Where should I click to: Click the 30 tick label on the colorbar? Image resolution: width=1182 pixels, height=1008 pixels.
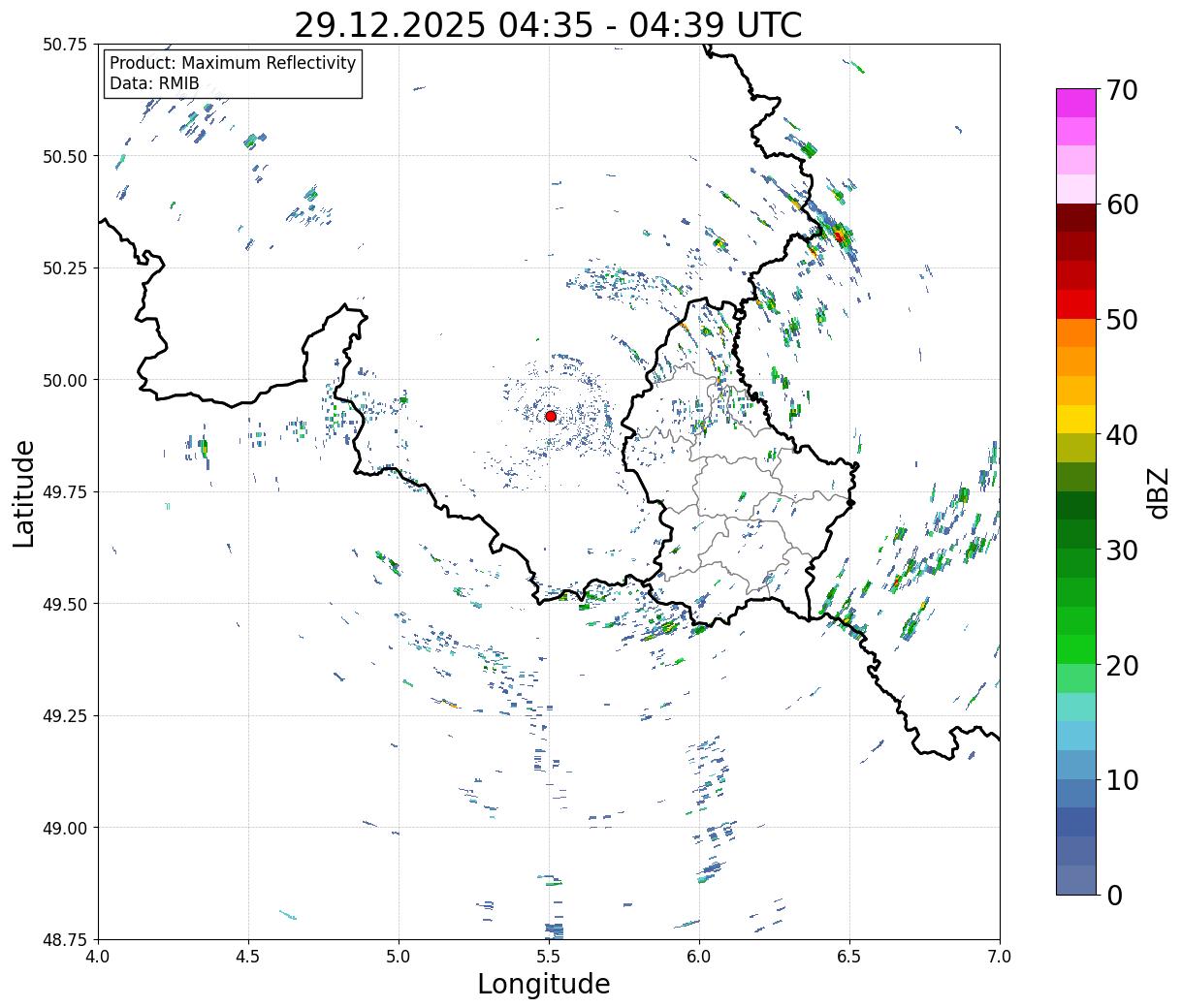tap(1122, 550)
